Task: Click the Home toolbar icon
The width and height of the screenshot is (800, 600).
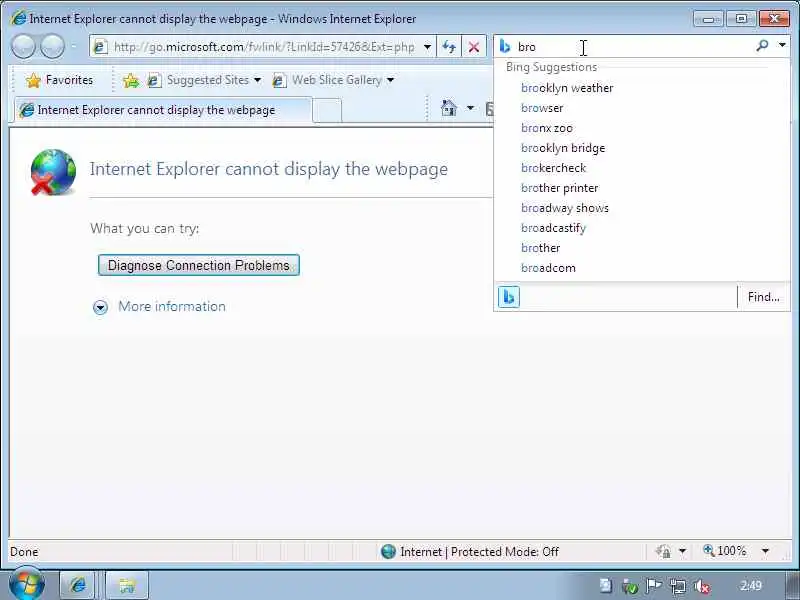Action: click(448, 108)
